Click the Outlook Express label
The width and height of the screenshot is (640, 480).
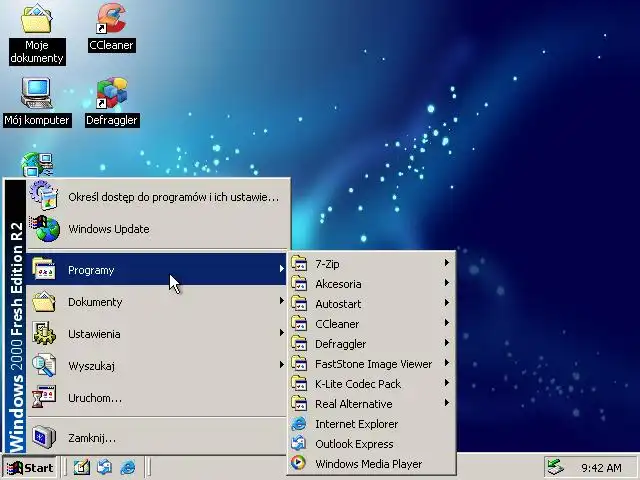354,444
